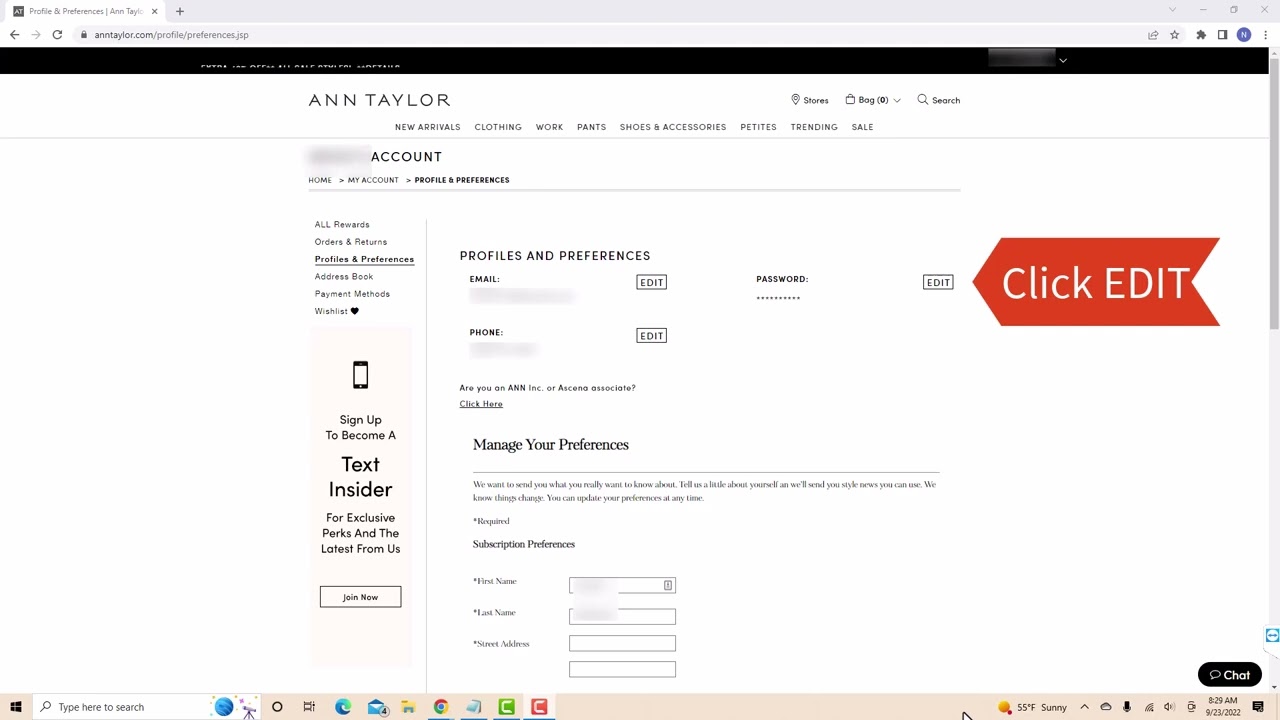1280x720 pixels.
Task: Open the Chat widget
Action: (1229, 675)
